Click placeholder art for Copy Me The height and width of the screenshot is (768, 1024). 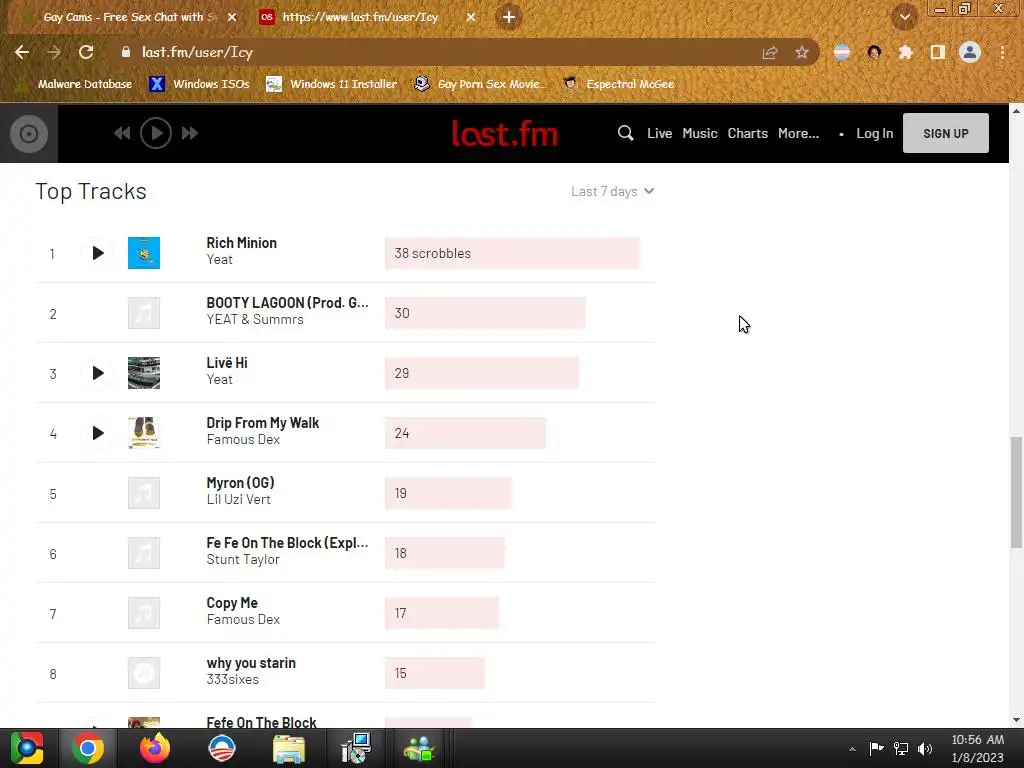pyautogui.click(x=144, y=613)
